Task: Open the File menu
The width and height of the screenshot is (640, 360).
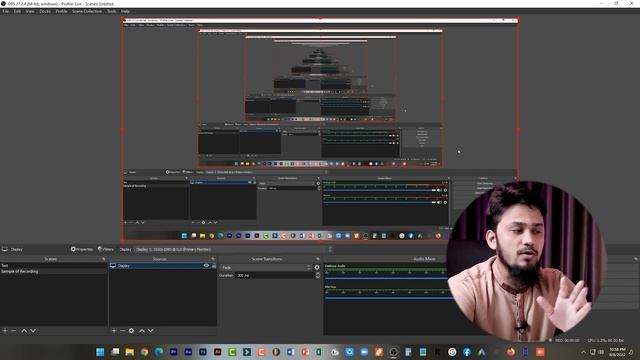Action: coord(5,11)
